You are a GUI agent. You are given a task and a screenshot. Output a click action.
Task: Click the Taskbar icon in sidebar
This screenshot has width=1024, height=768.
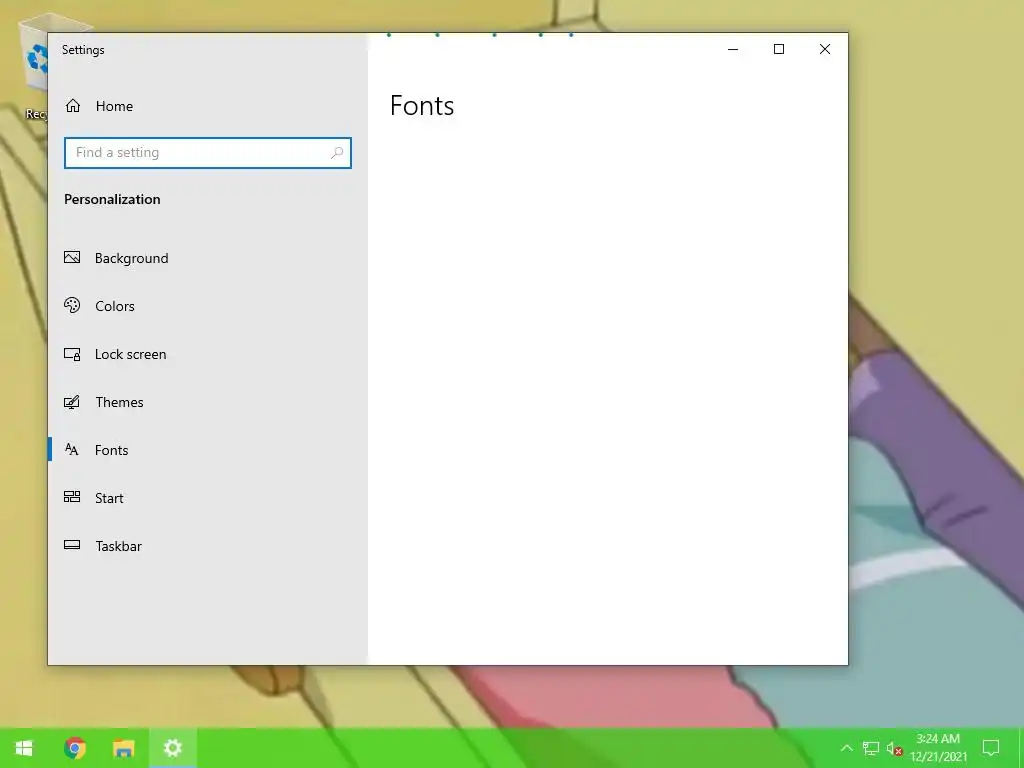coord(72,545)
